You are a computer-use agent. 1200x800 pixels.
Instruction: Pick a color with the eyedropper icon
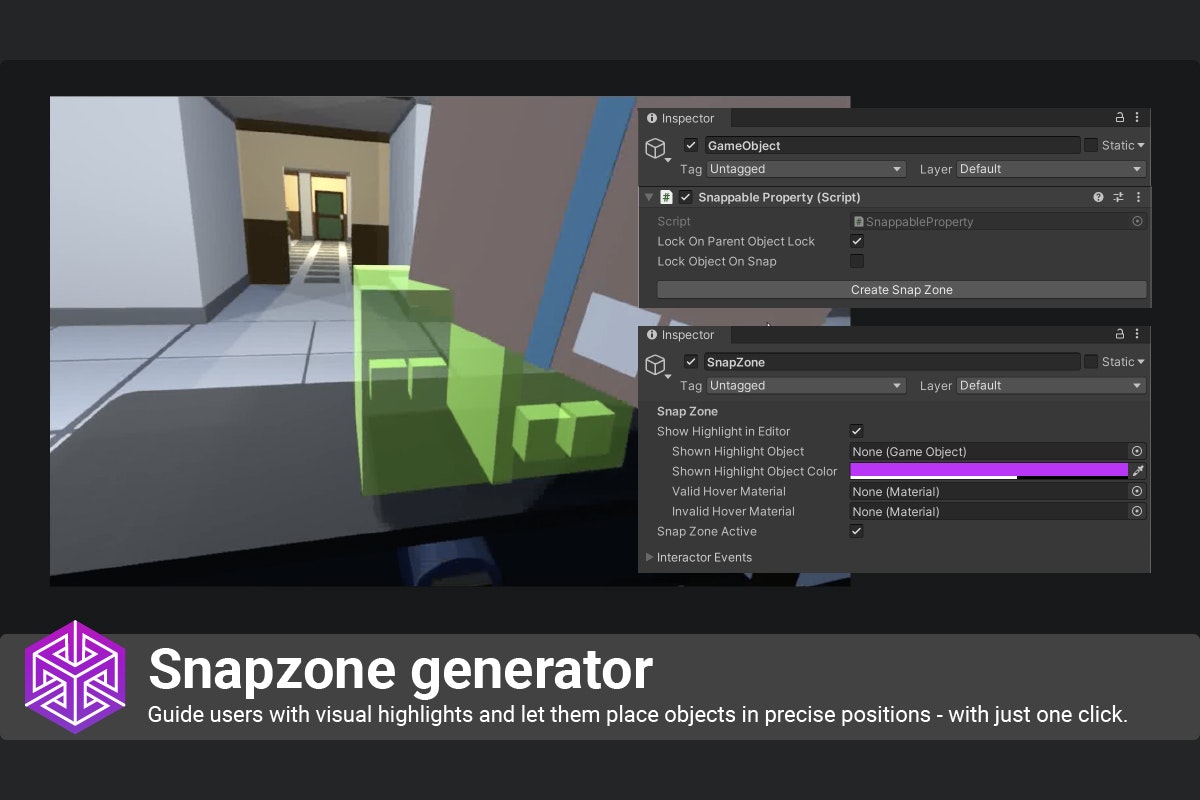pyautogui.click(x=1138, y=471)
